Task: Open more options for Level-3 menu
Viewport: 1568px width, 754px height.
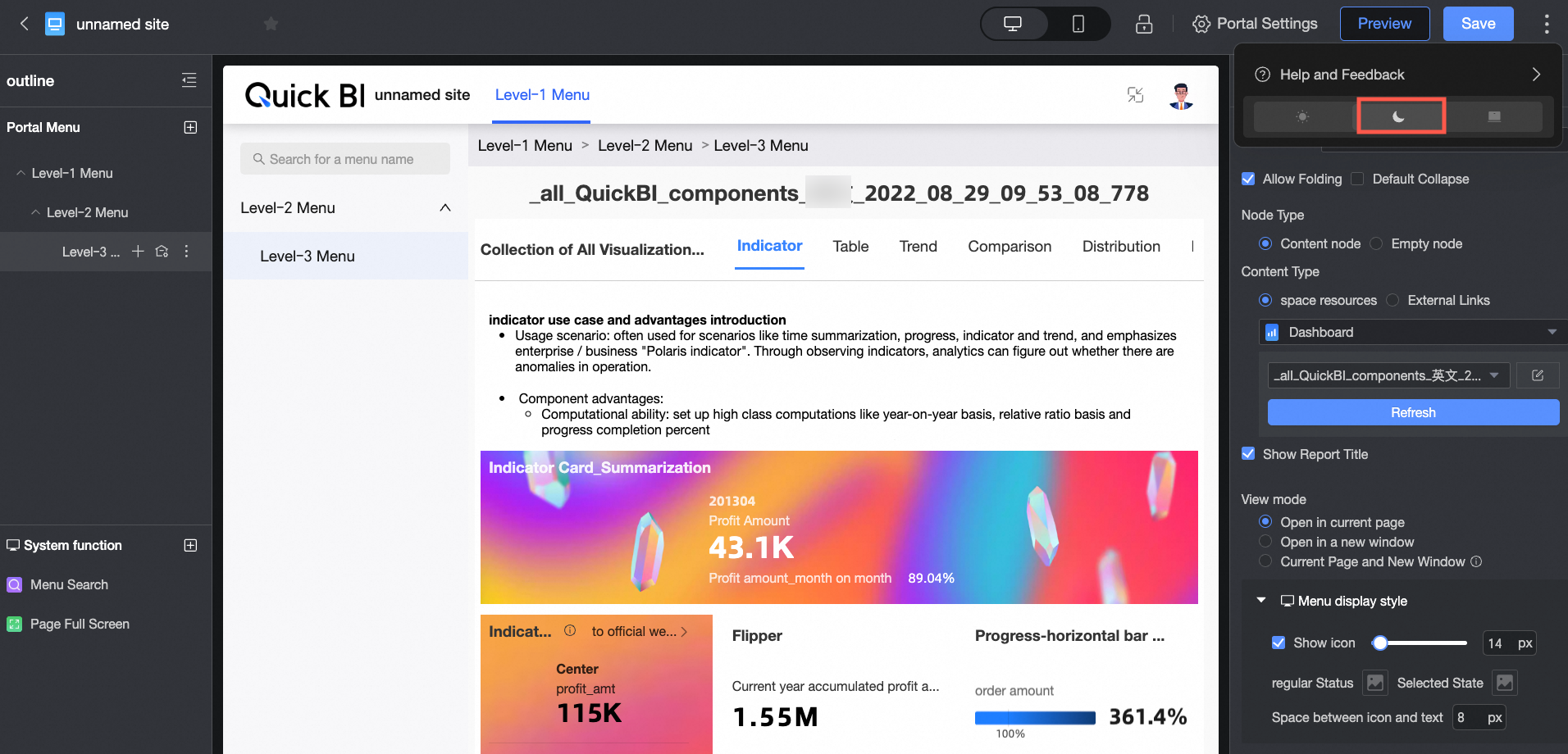Action: [187, 252]
